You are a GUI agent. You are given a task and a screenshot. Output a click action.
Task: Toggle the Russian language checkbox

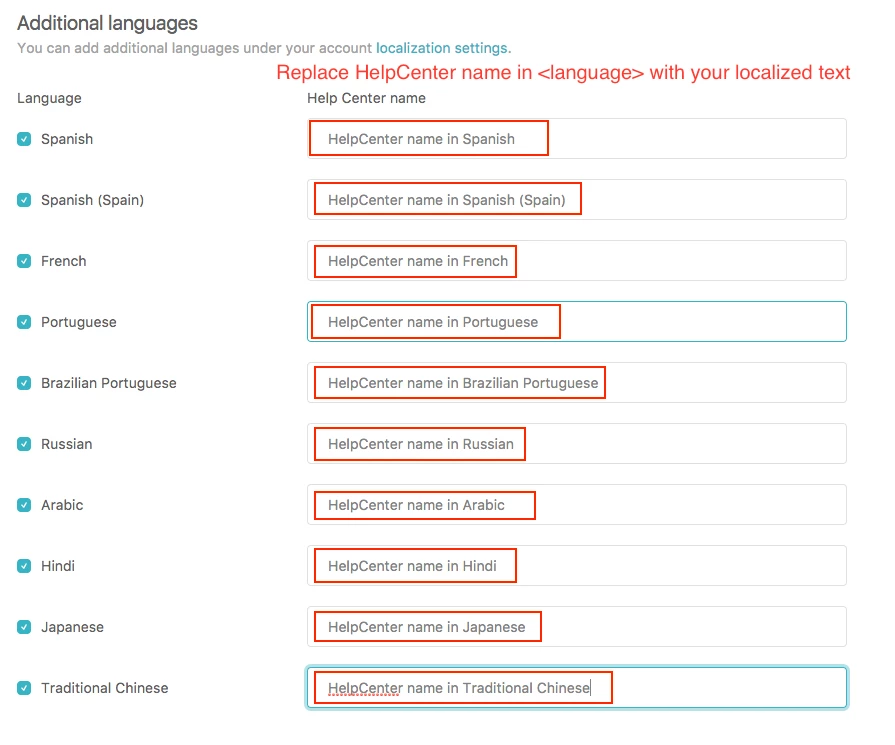click(x=24, y=444)
